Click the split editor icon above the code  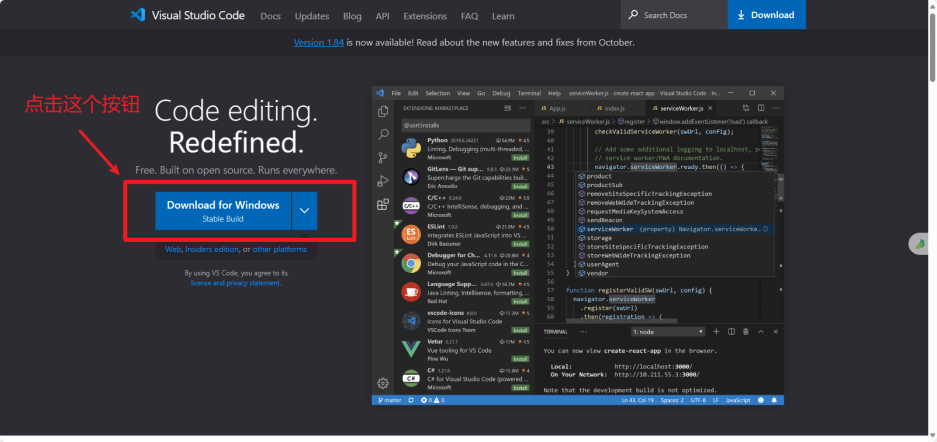(x=761, y=108)
